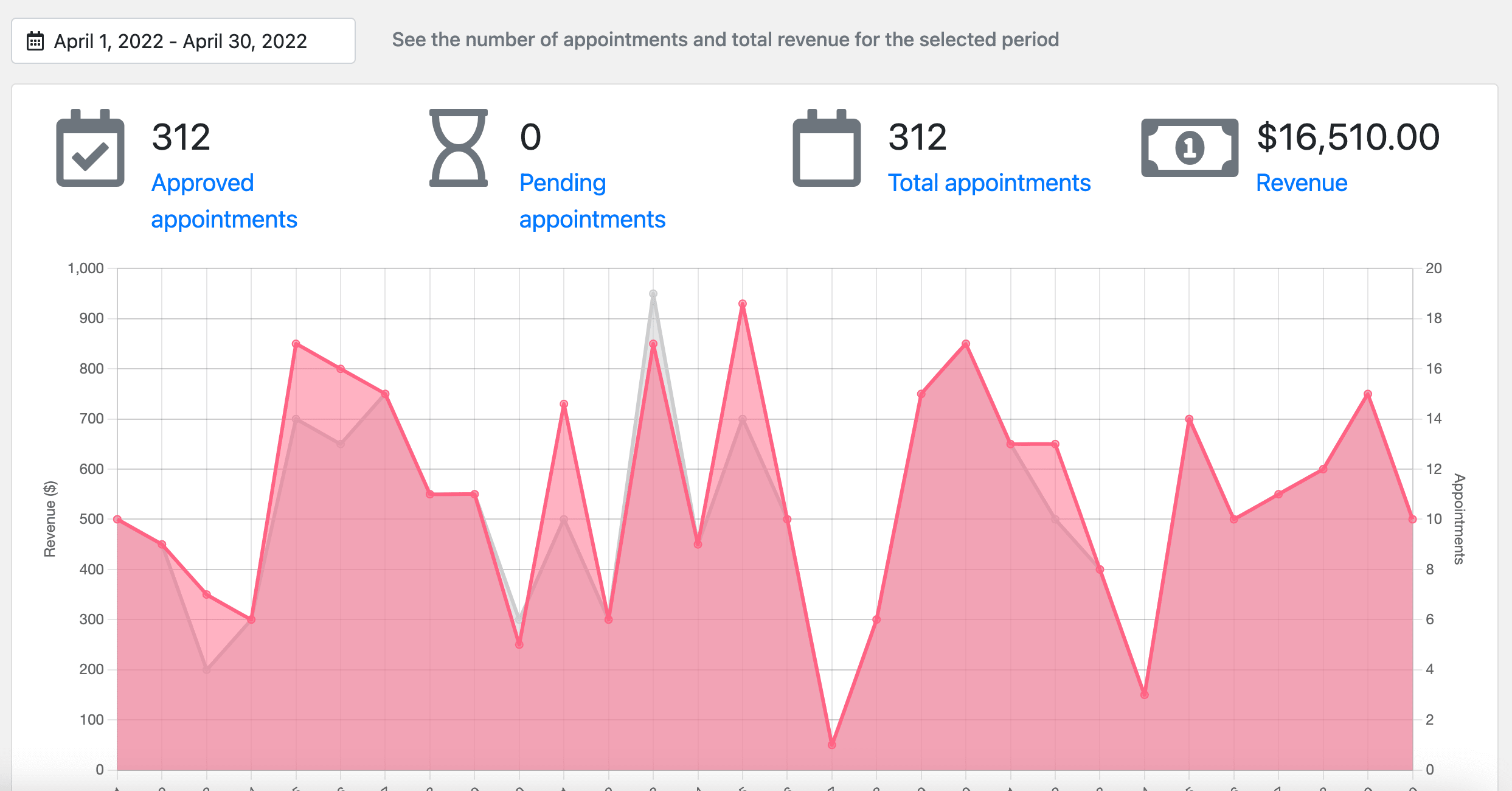Click the lowest pink revenue data point

click(832, 745)
